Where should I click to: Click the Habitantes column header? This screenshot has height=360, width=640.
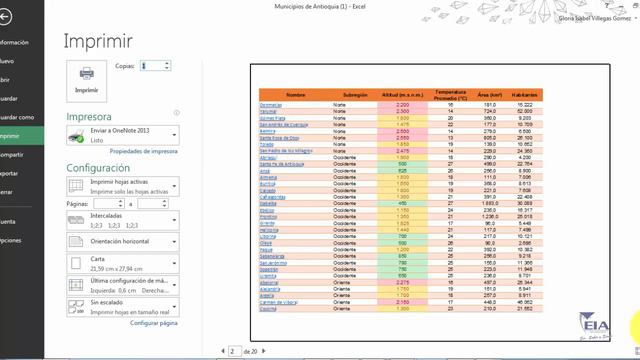[524, 95]
